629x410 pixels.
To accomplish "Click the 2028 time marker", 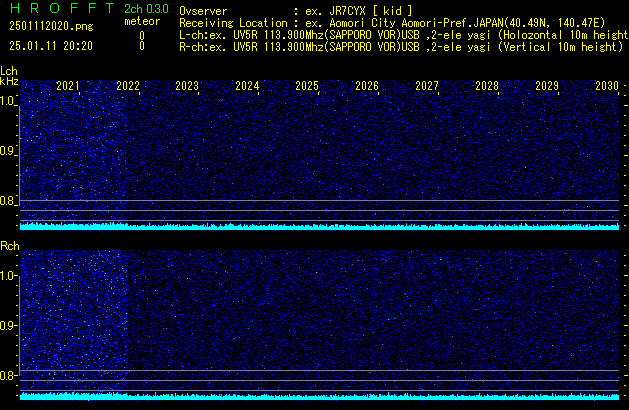I will 487,86.
